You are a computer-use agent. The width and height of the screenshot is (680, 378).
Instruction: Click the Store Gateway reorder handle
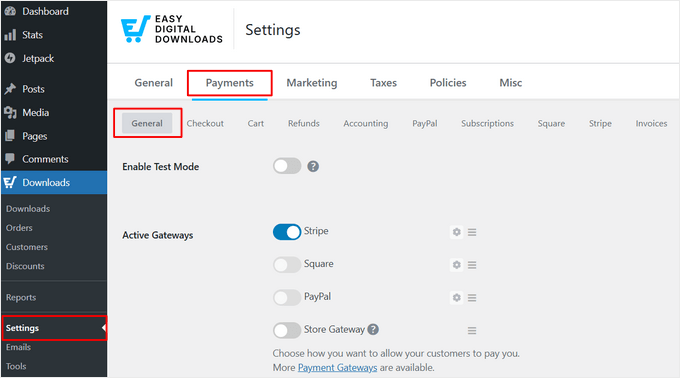pos(472,331)
